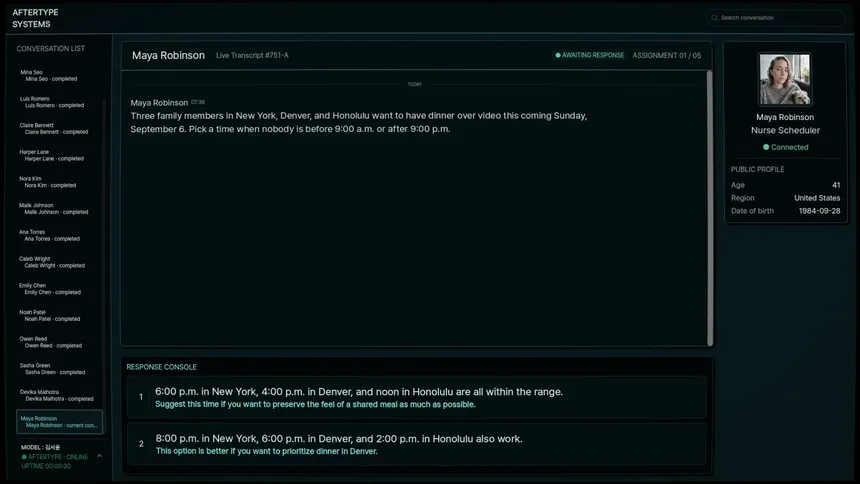Click the Model name label

41,447
